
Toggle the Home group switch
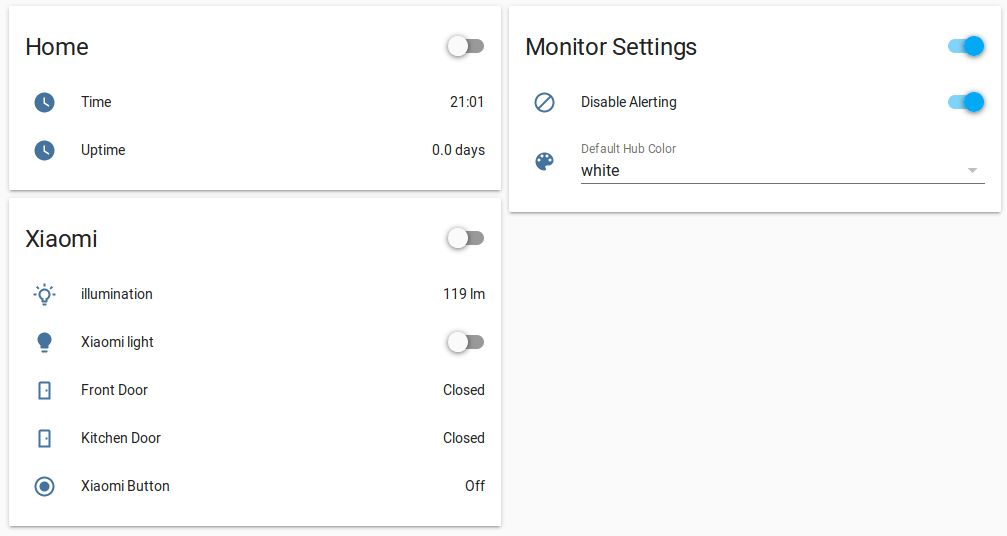(x=466, y=46)
